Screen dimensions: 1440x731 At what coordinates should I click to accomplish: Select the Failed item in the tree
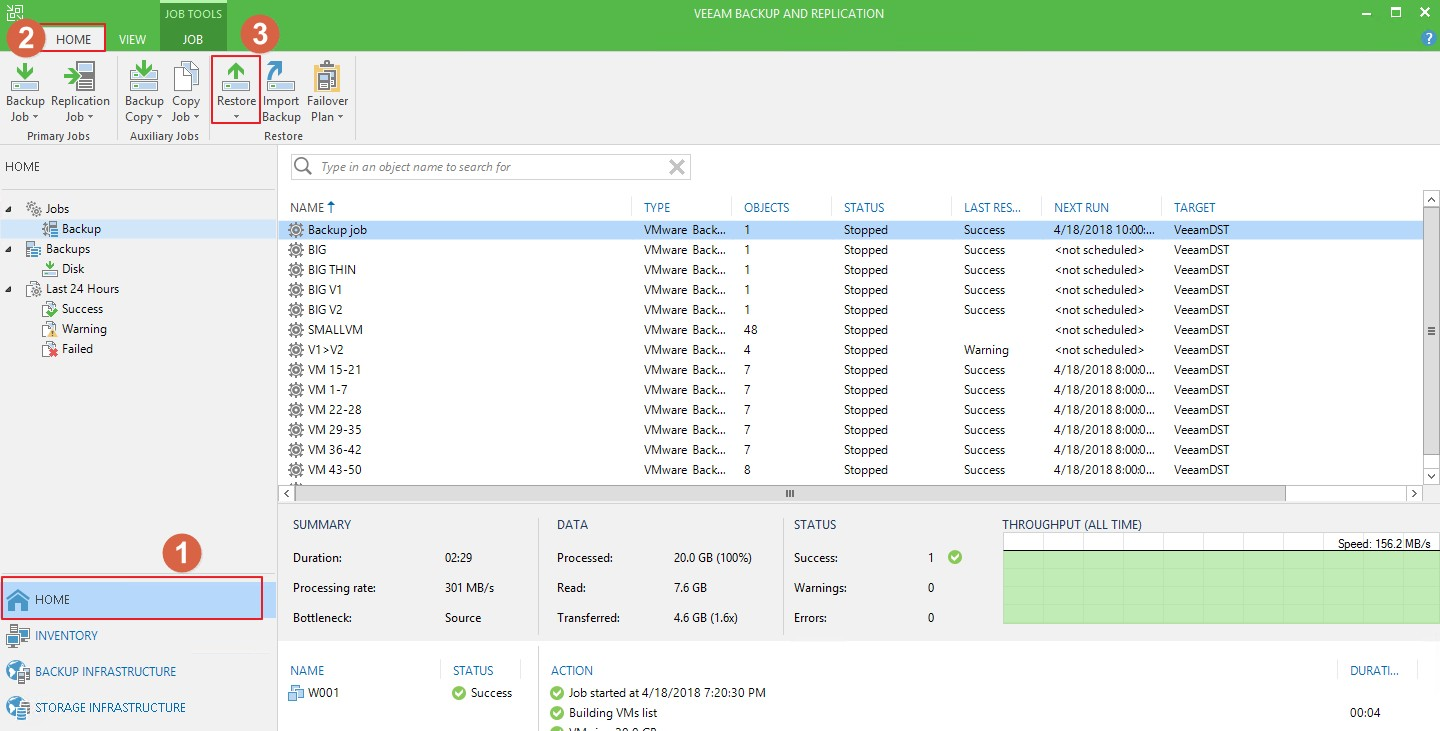click(x=77, y=349)
